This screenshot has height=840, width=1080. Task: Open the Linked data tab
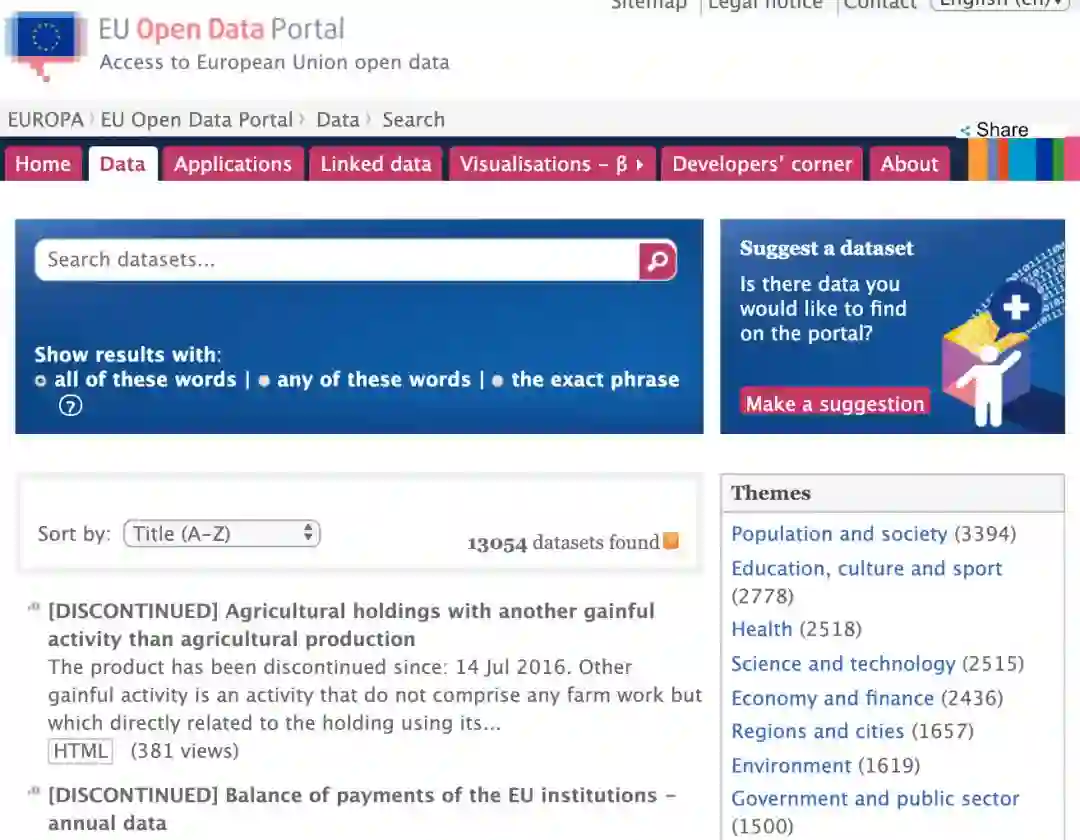pos(376,164)
